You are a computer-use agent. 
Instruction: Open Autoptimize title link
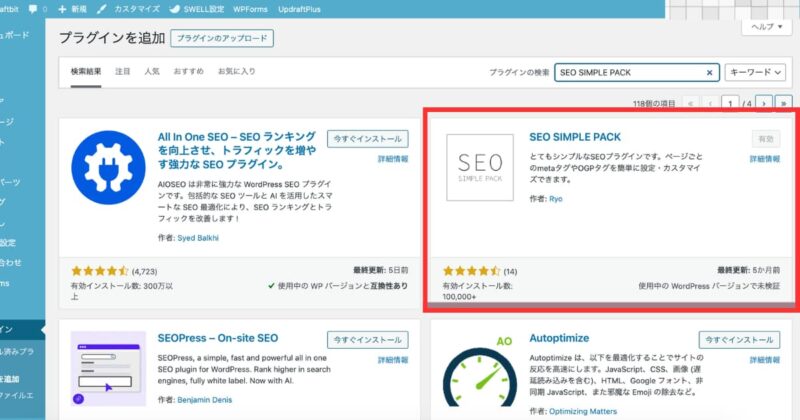(559, 338)
